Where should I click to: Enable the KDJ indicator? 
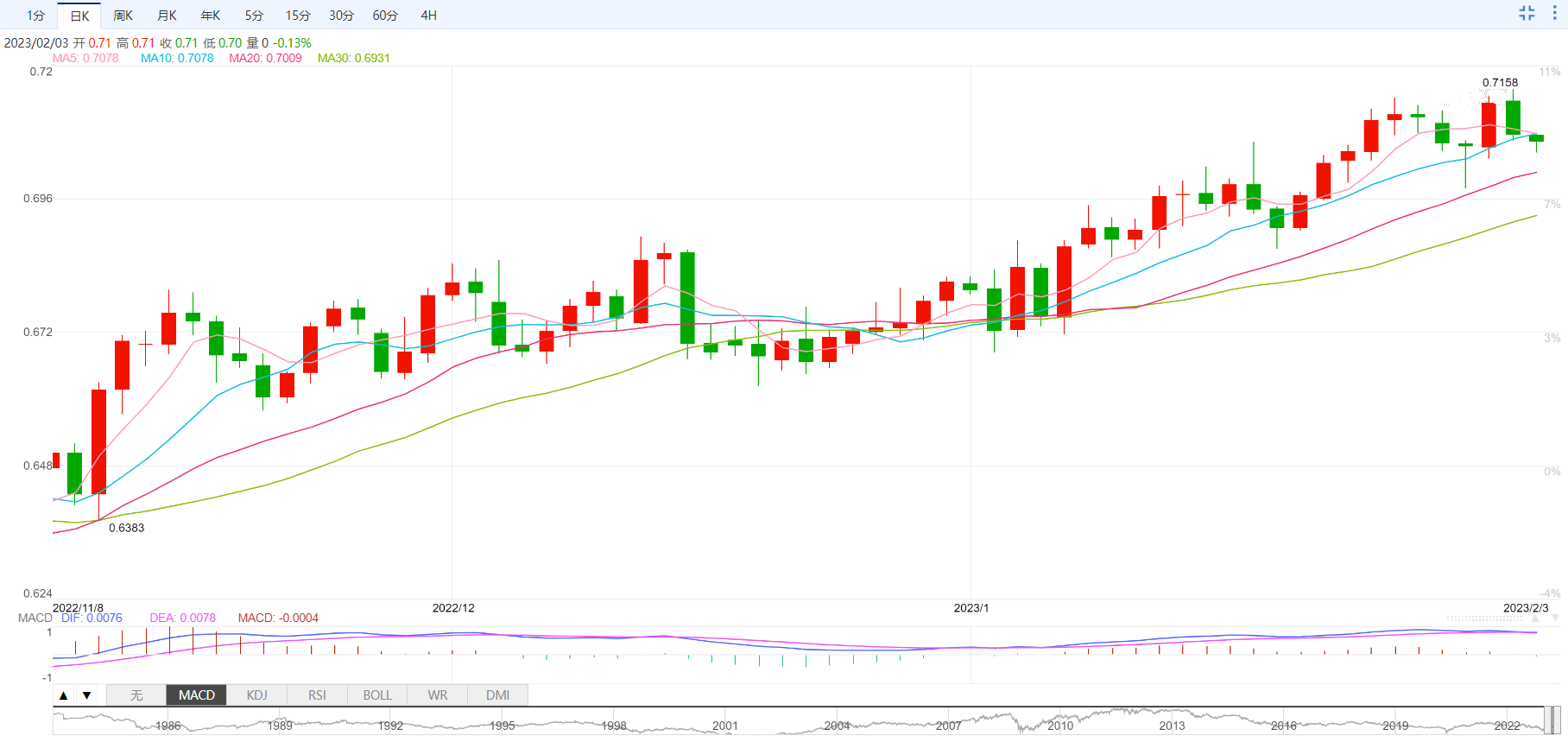pos(256,695)
